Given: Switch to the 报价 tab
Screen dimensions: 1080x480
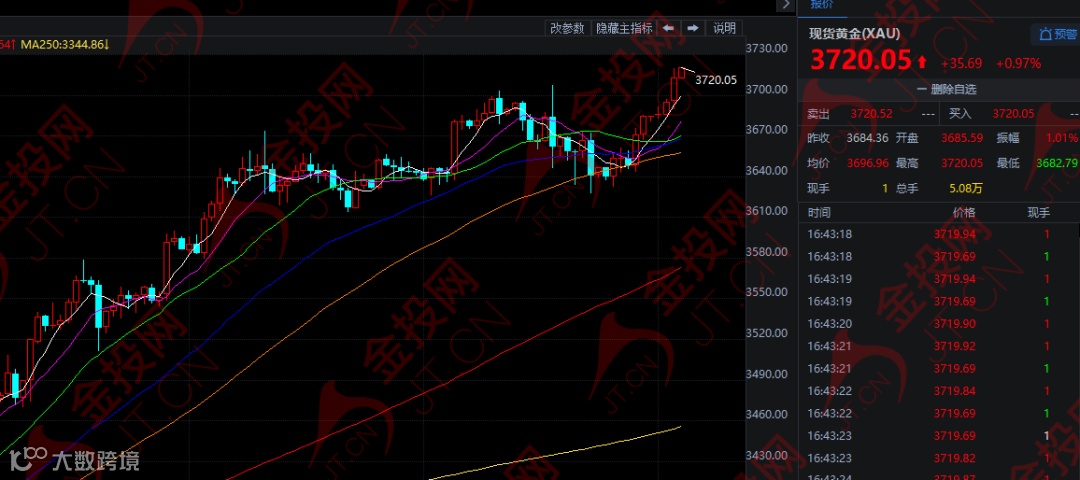Looking at the screenshot, I should point(821,4).
